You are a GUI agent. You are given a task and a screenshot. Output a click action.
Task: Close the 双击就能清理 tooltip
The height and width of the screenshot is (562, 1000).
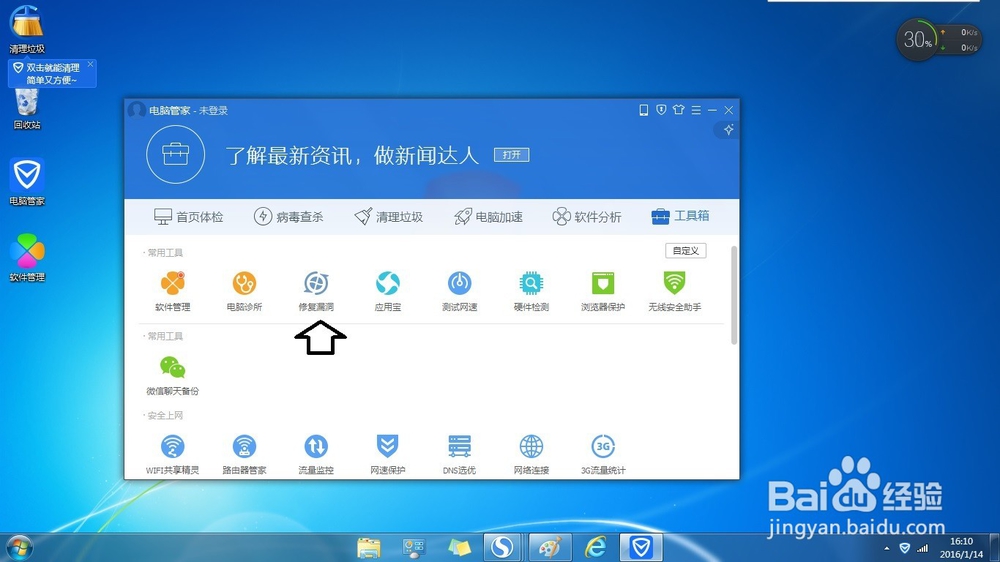coord(91,64)
